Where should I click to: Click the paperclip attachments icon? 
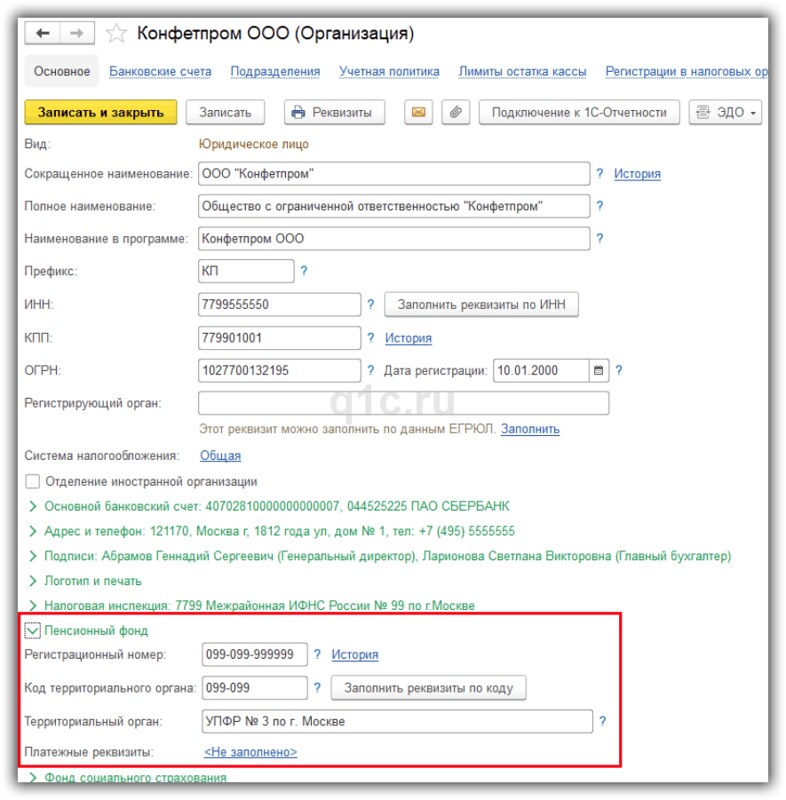[x=454, y=112]
